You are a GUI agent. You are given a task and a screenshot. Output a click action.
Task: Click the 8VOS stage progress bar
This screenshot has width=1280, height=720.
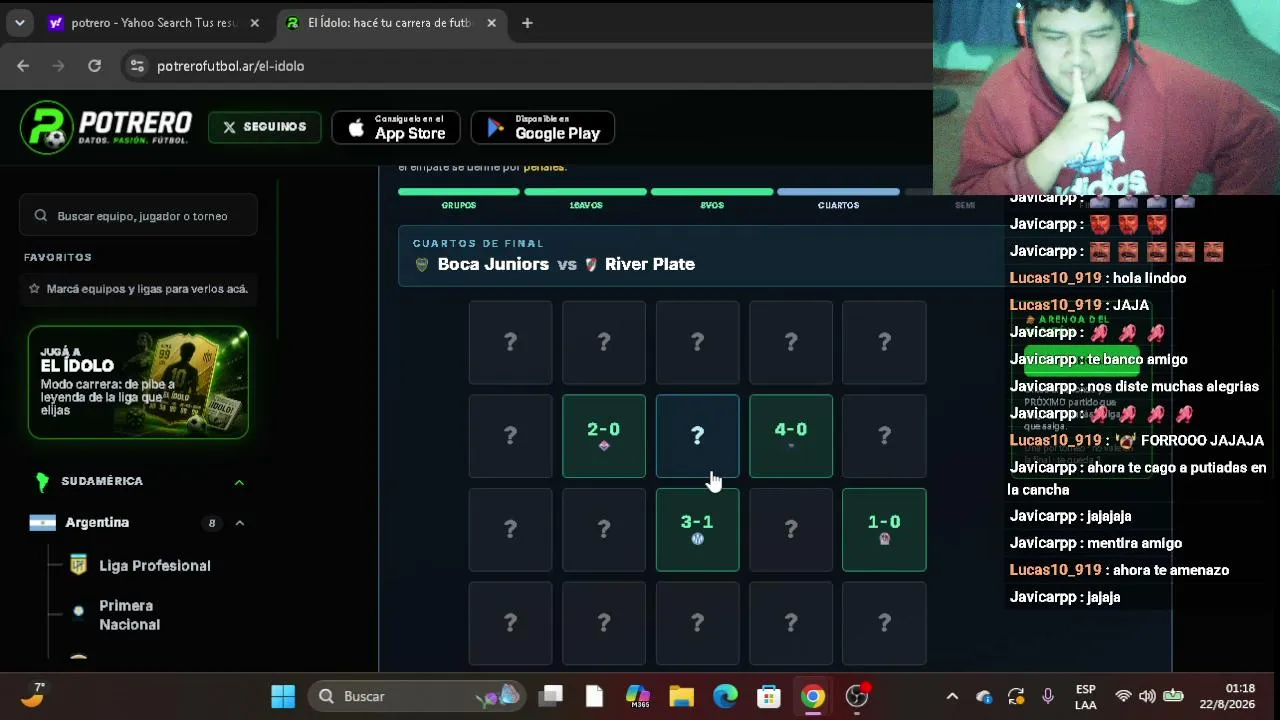tap(712, 191)
